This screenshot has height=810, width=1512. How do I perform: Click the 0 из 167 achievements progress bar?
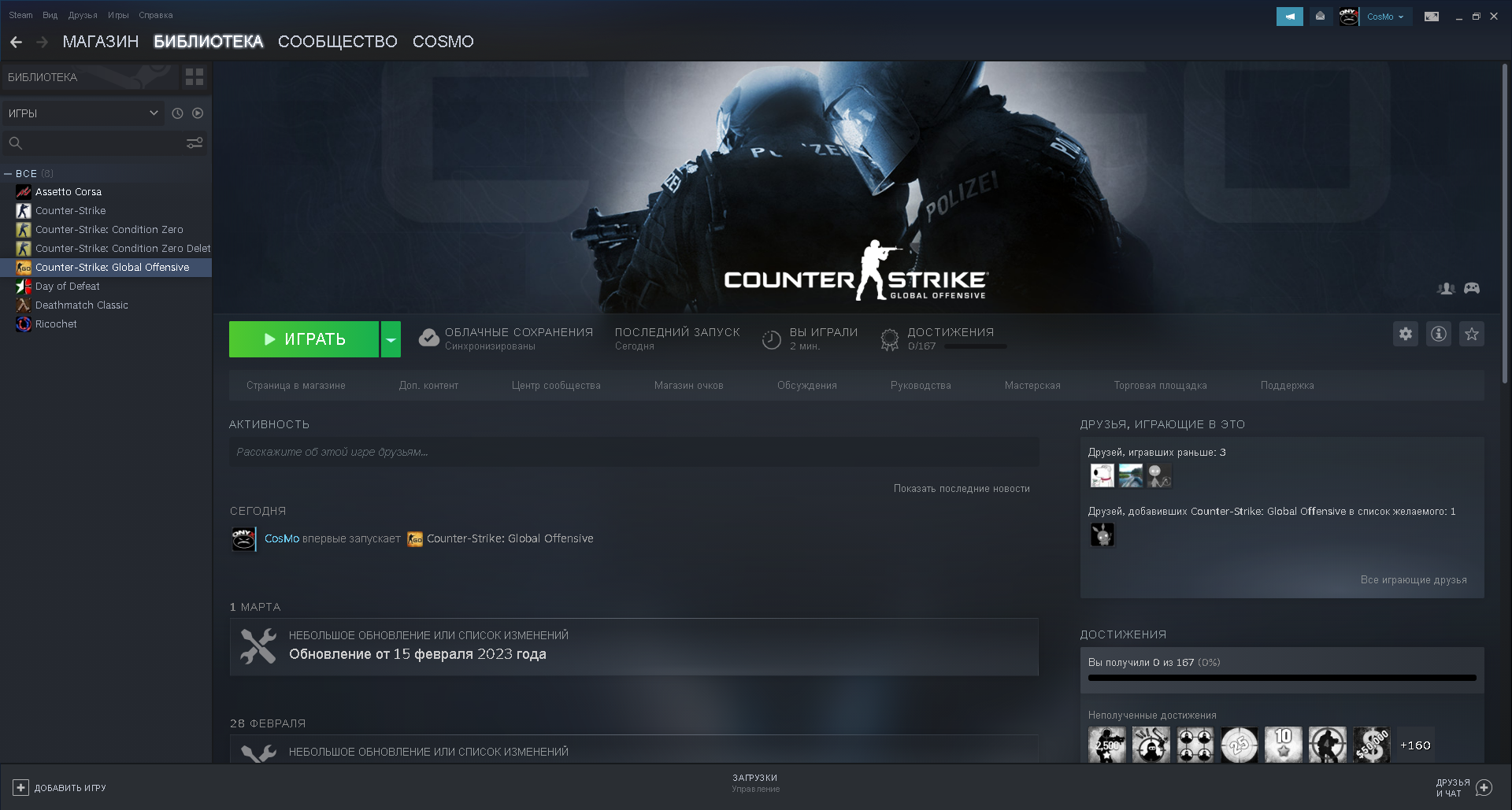tap(1282, 678)
